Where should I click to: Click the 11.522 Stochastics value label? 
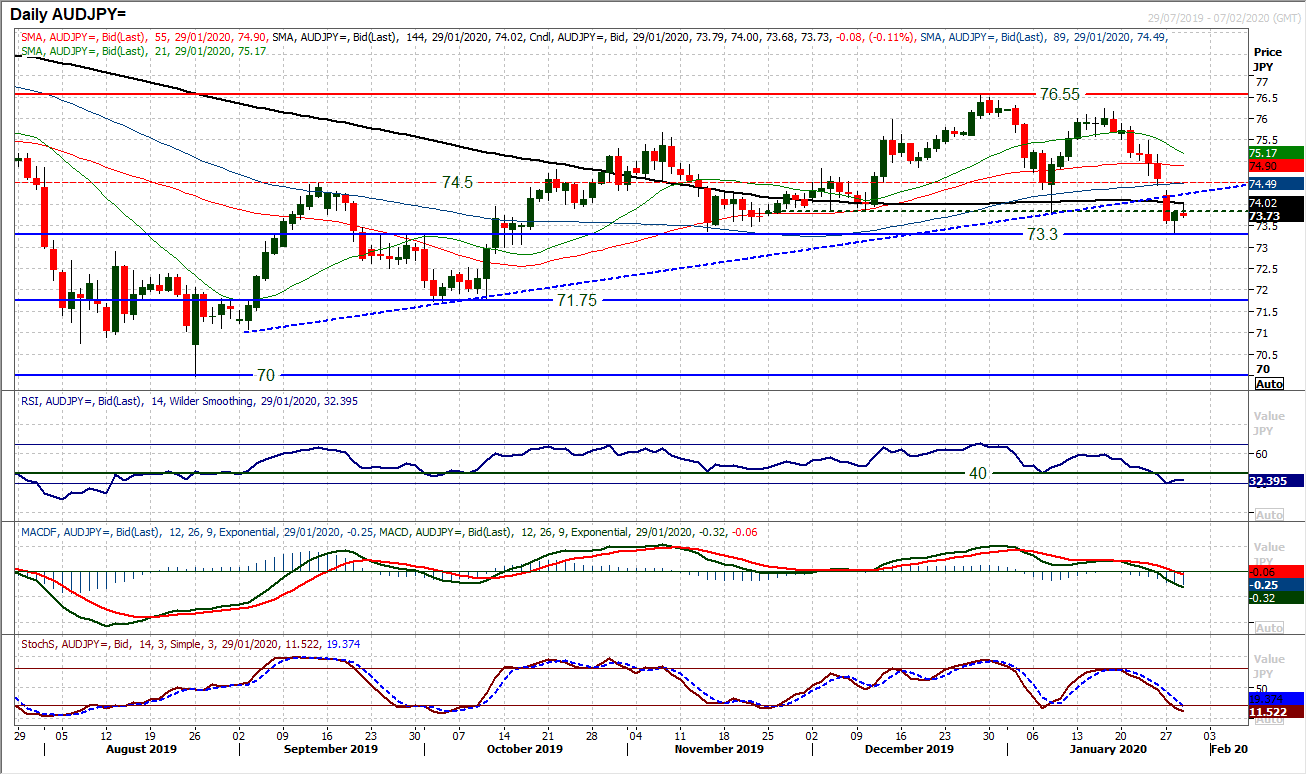click(1269, 712)
